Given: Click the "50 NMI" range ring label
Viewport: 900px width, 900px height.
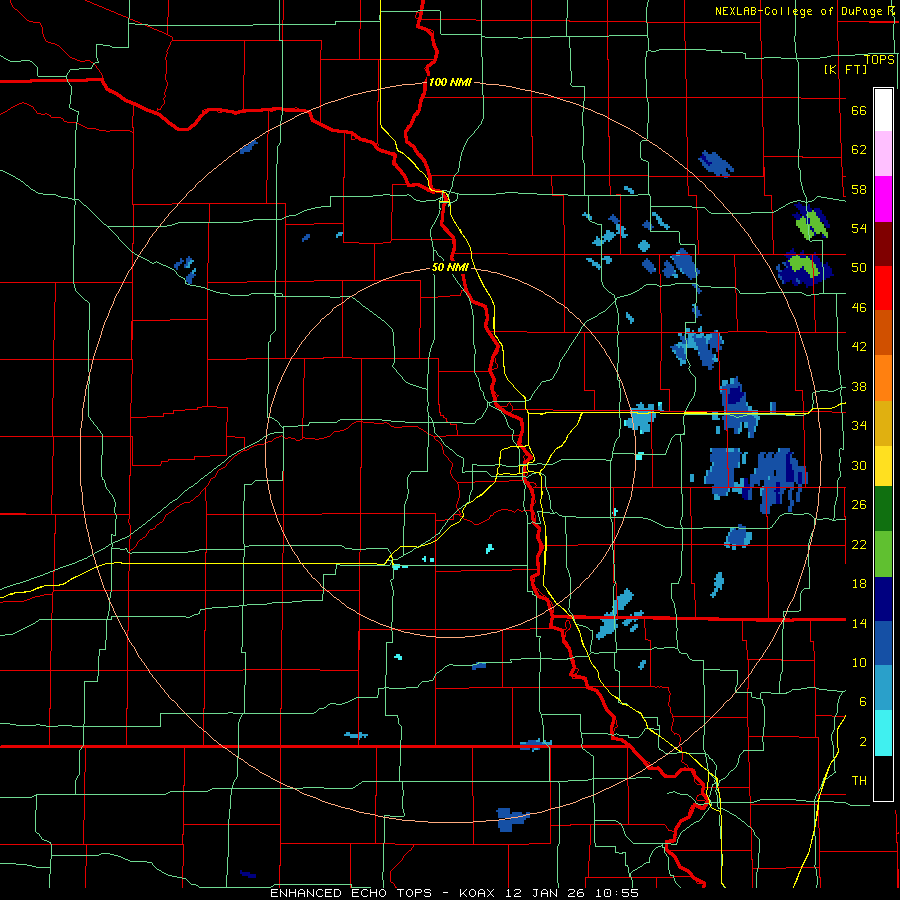Looking at the screenshot, I should (x=450, y=267).
